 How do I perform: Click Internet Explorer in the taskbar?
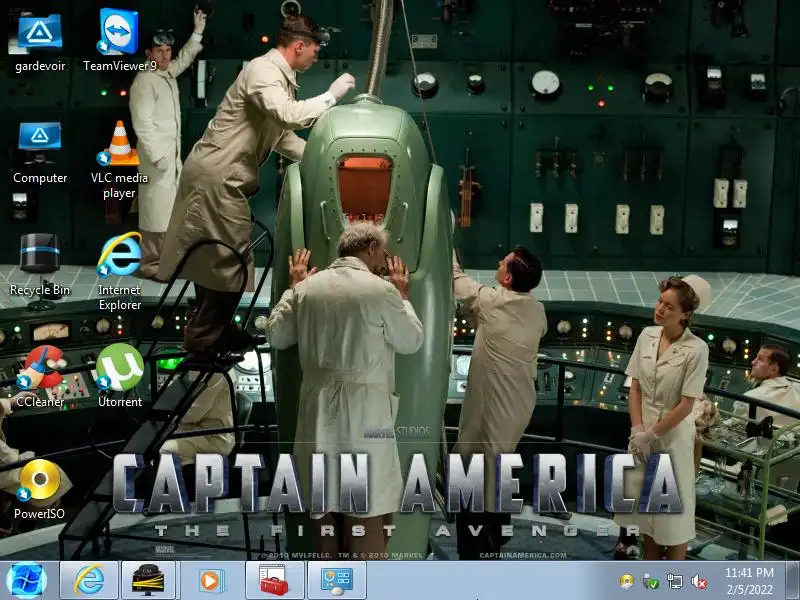[x=89, y=581]
